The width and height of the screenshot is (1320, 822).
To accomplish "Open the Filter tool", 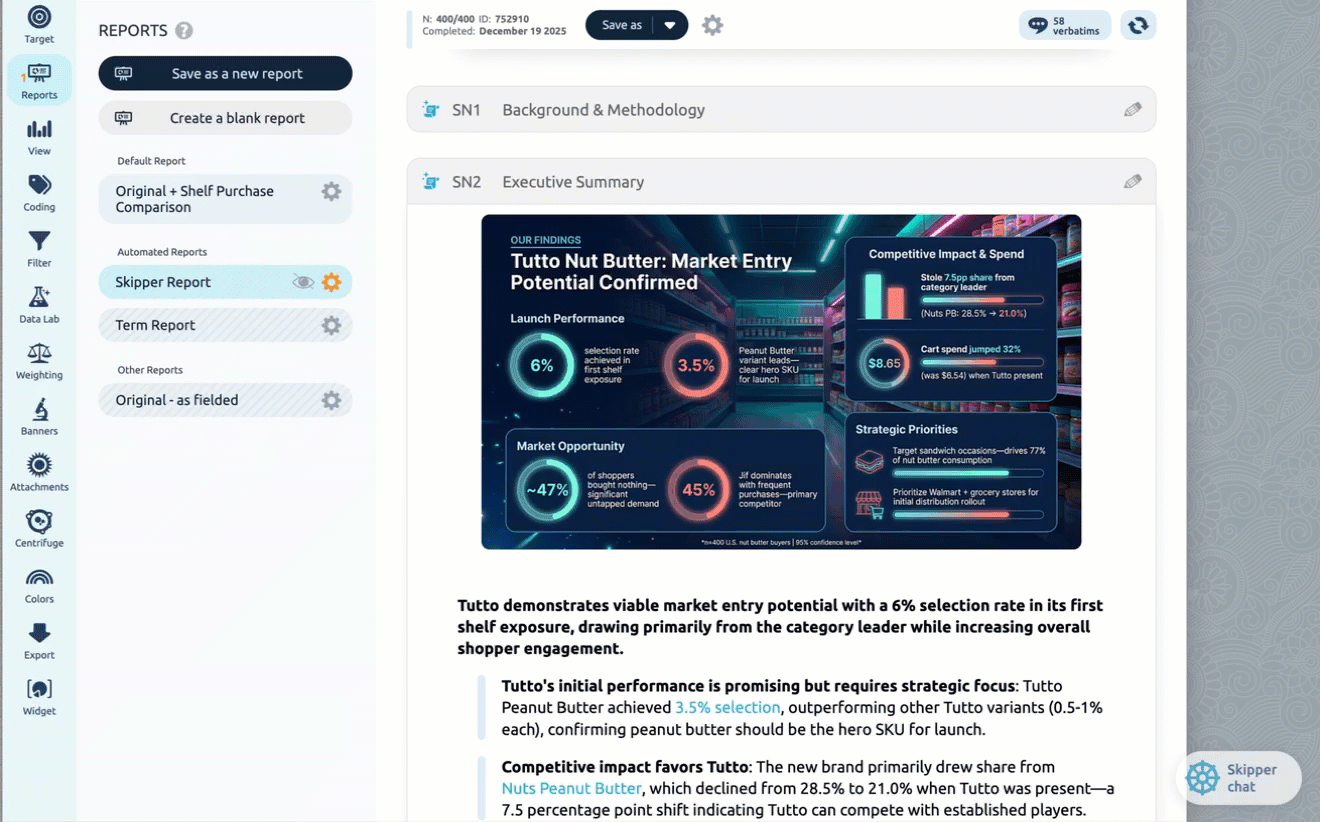I will [39, 248].
